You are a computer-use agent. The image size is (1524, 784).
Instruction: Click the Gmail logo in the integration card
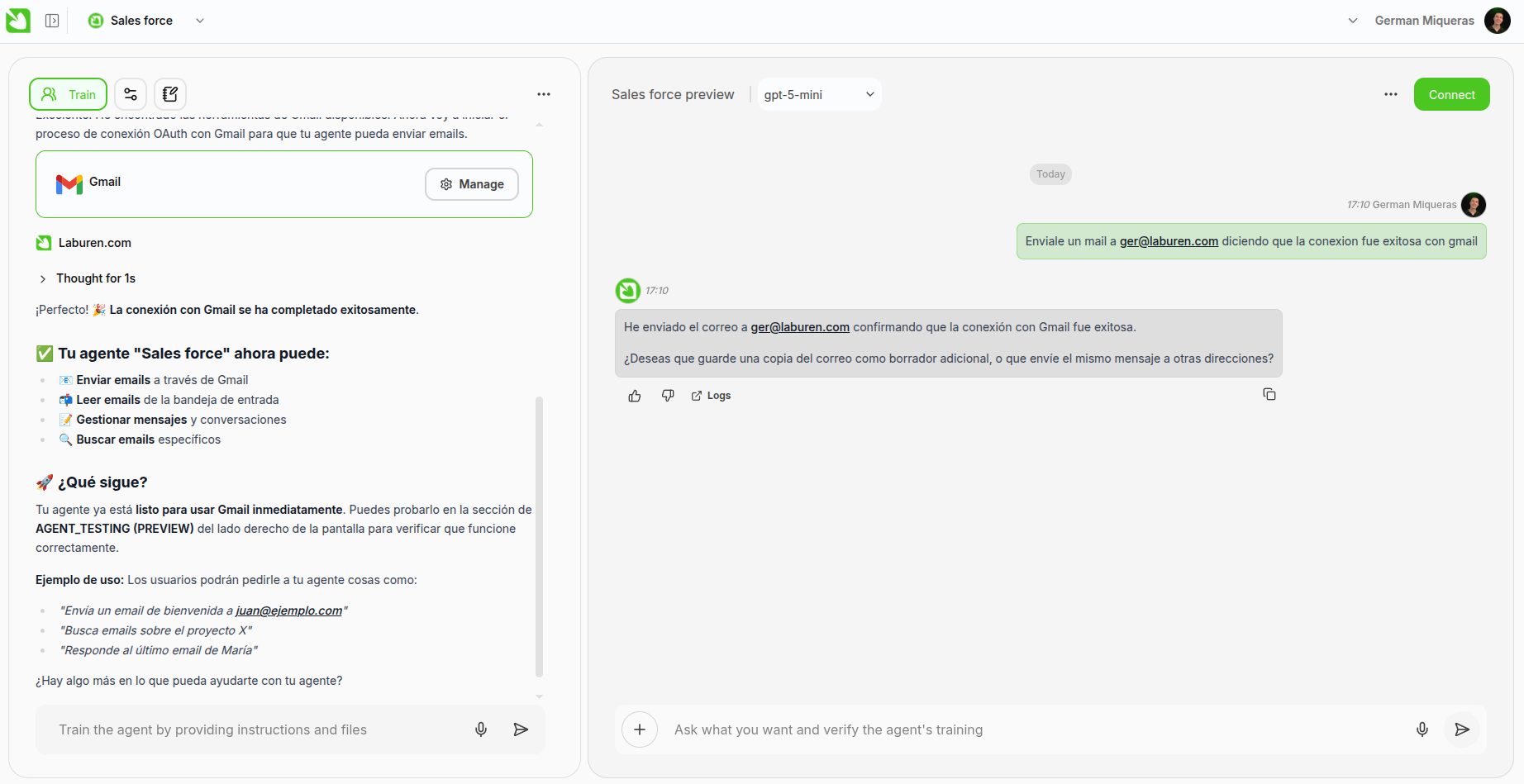(x=69, y=183)
